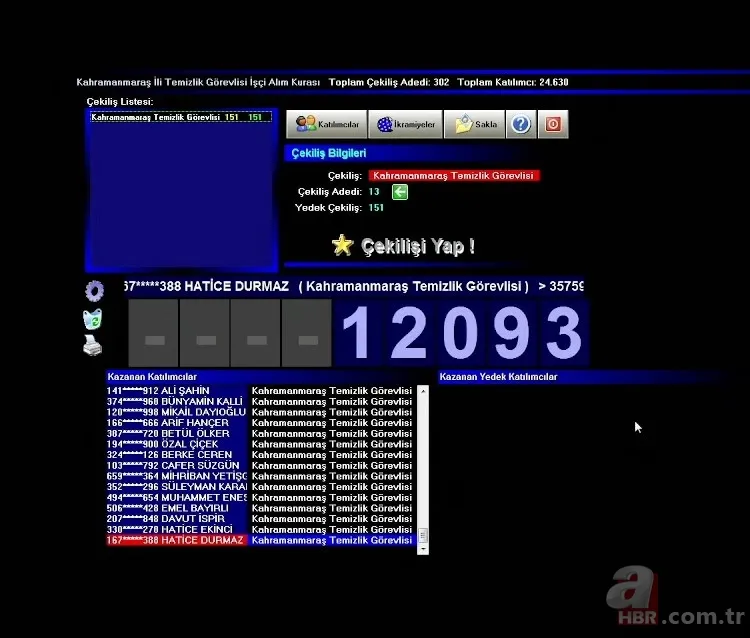Select winner row MUHAMMET ENES
The width and height of the screenshot is (750, 638).
[x=261, y=497]
